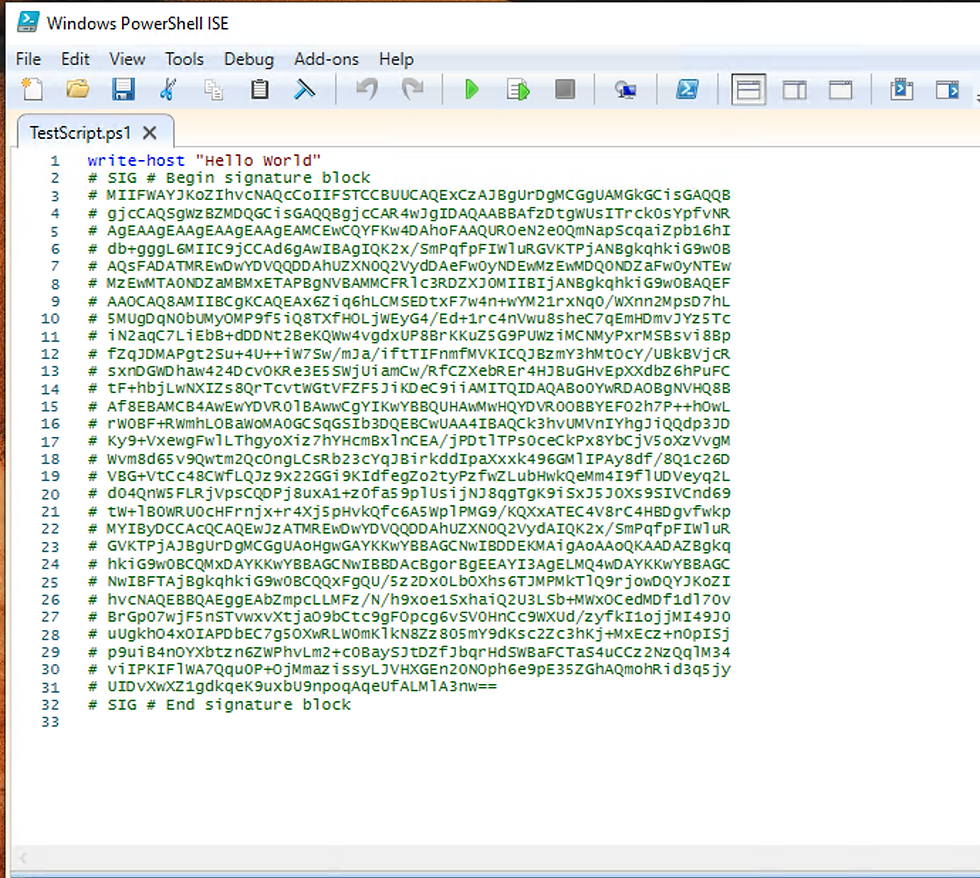Show the Command Add-on pane icon
980x878 pixels.
[x=947, y=89]
